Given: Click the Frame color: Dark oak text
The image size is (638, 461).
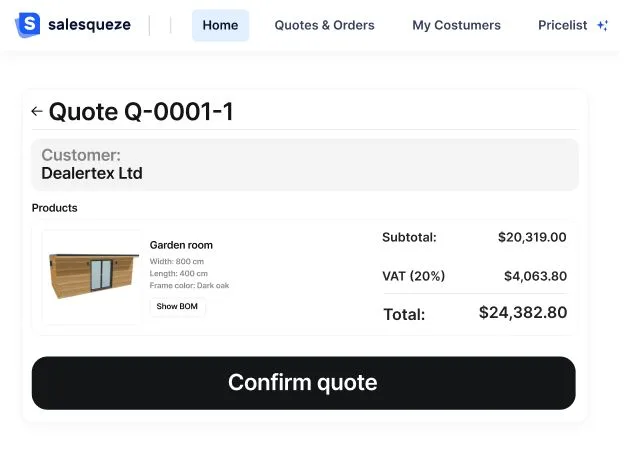Looking at the screenshot, I should click(x=189, y=286).
